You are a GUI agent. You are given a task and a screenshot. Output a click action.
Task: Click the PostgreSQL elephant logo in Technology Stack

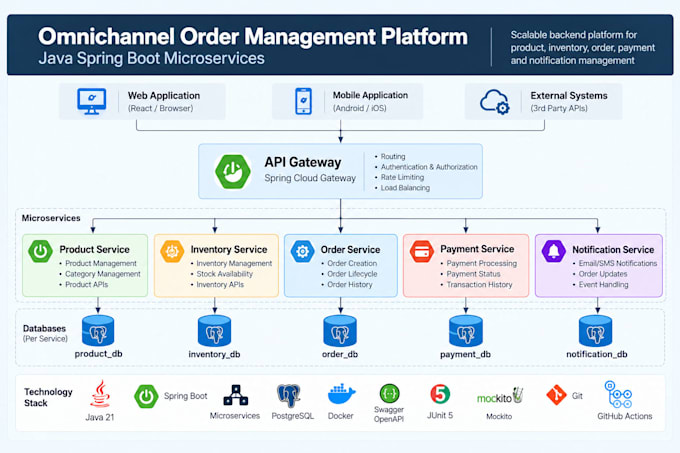(x=289, y=395)
